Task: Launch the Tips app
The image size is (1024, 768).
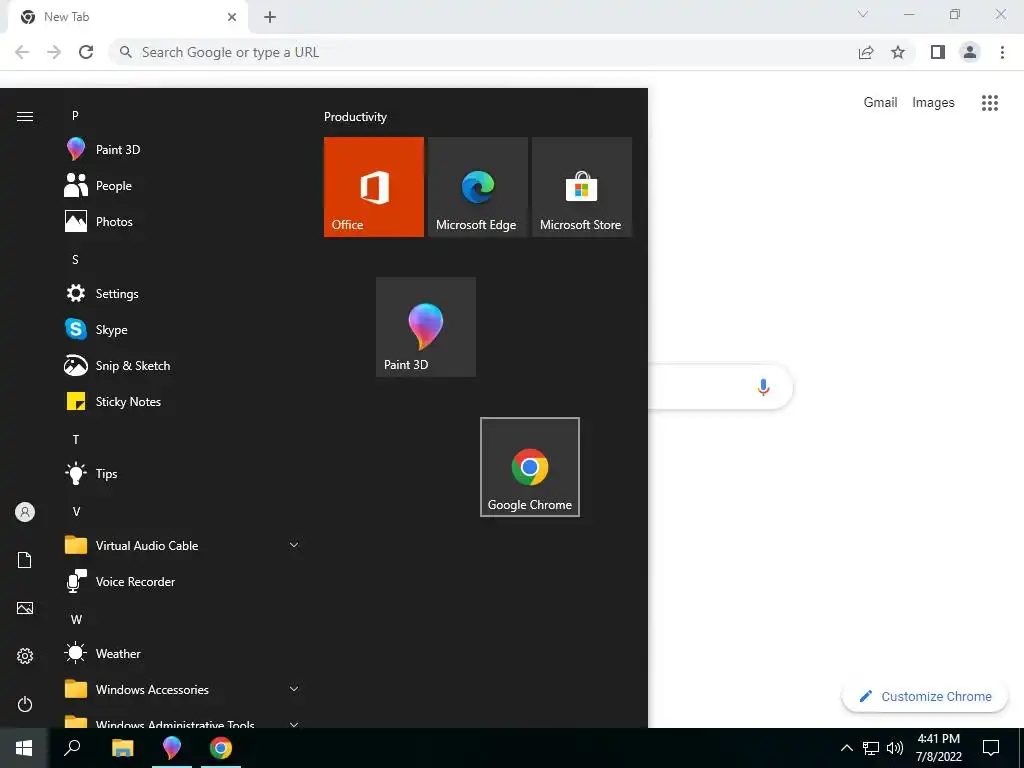Action: pos(181,473)
